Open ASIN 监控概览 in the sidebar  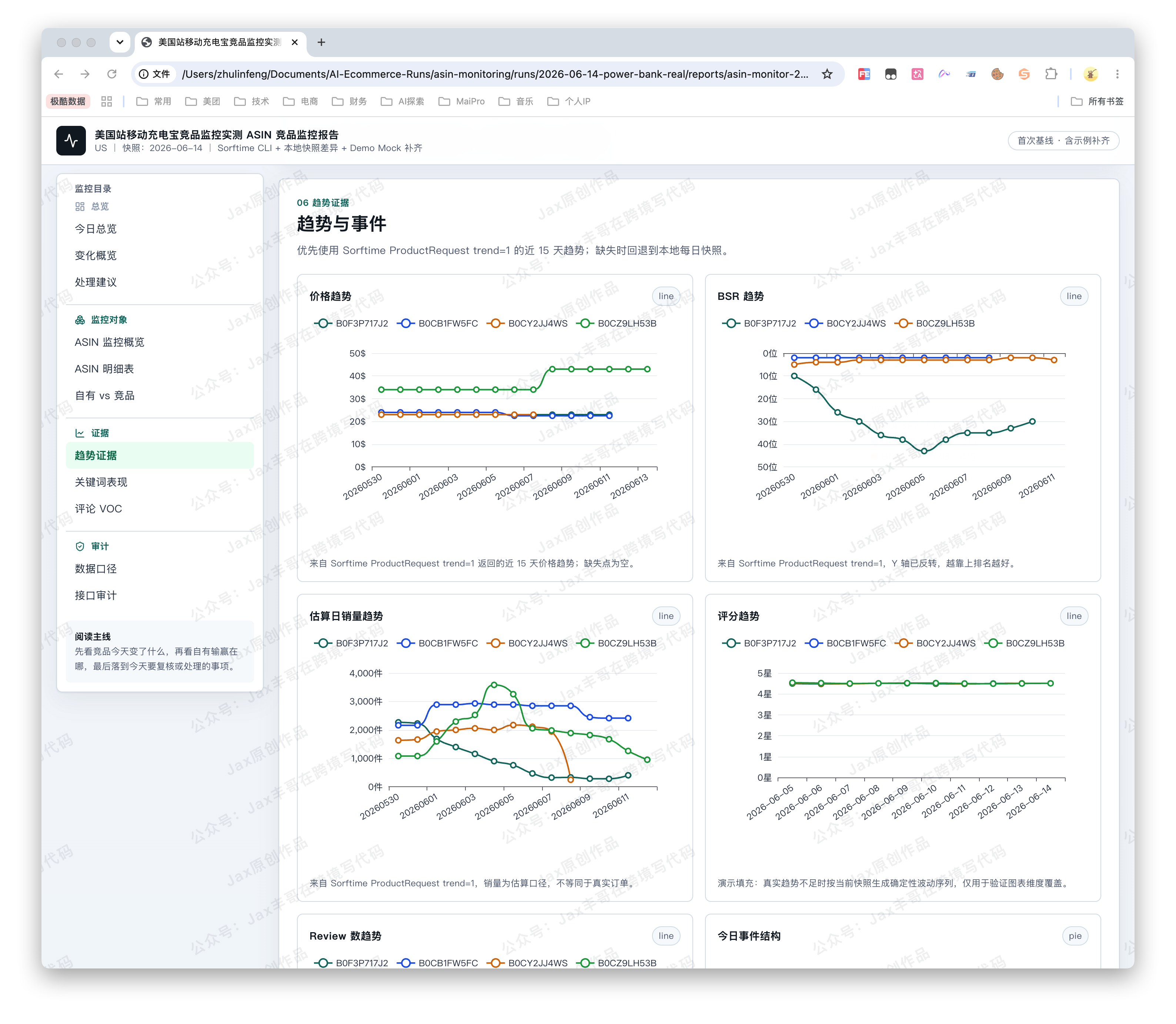(160, 342)
